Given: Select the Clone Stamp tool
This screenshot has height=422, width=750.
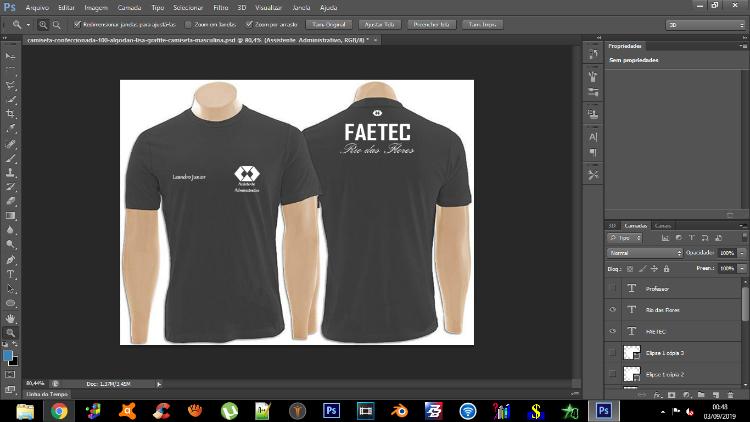Looking at the screenshot, I should [x=11, y=172].
